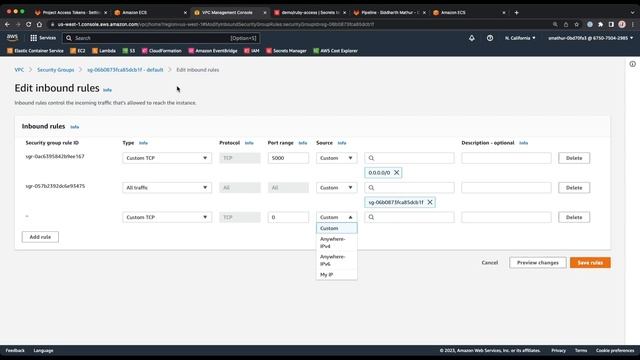Reload the page with the refresh icon
Viewport: 640px width, 360px height.
coord(28,24)
